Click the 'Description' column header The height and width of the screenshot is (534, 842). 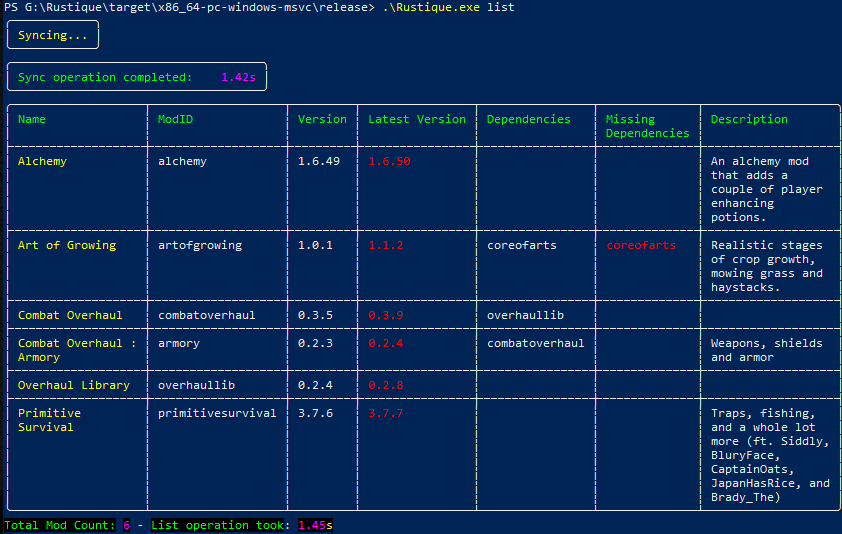[749, 119]
